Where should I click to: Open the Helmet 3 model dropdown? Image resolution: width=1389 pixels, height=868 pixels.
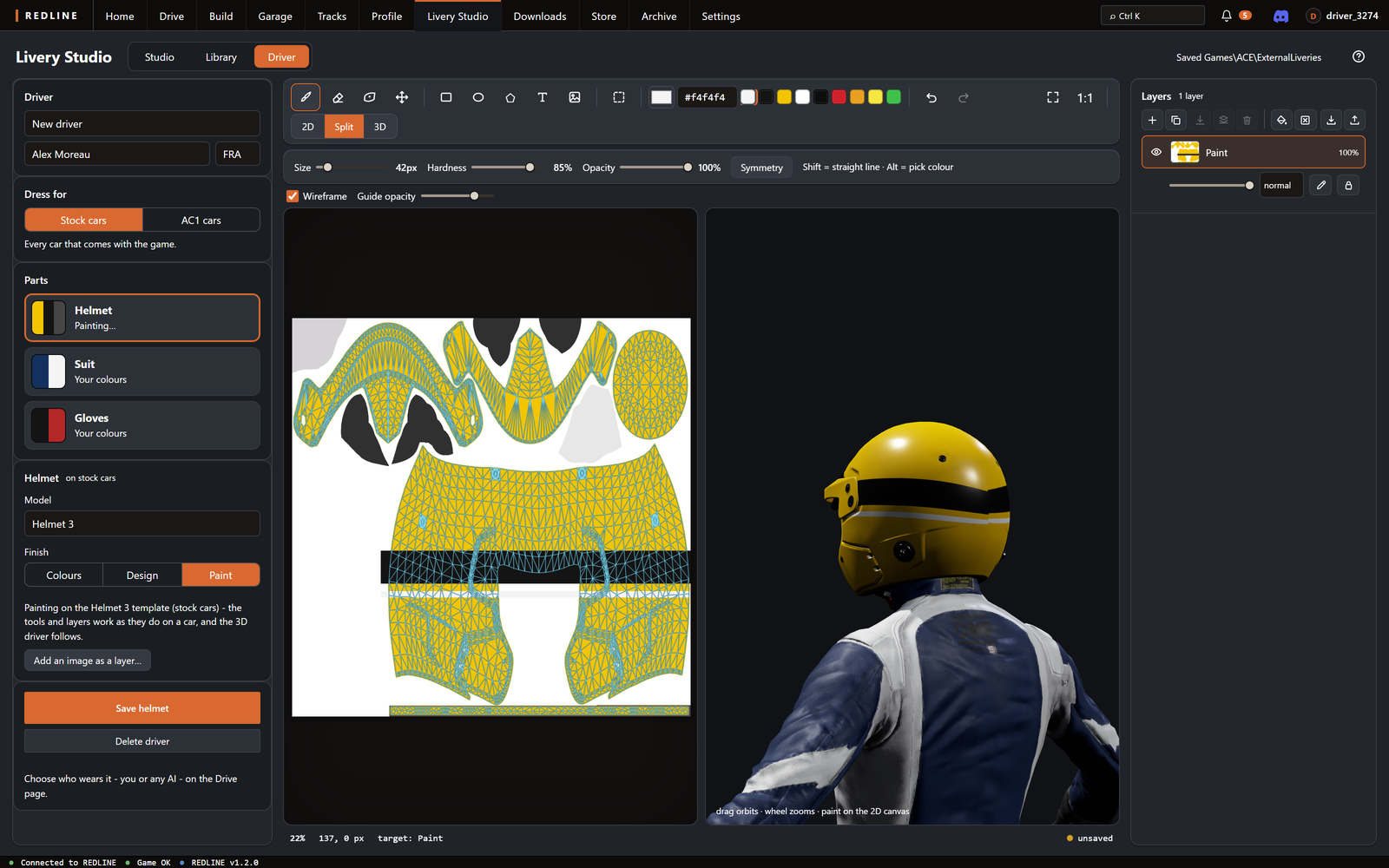[142, 523]
